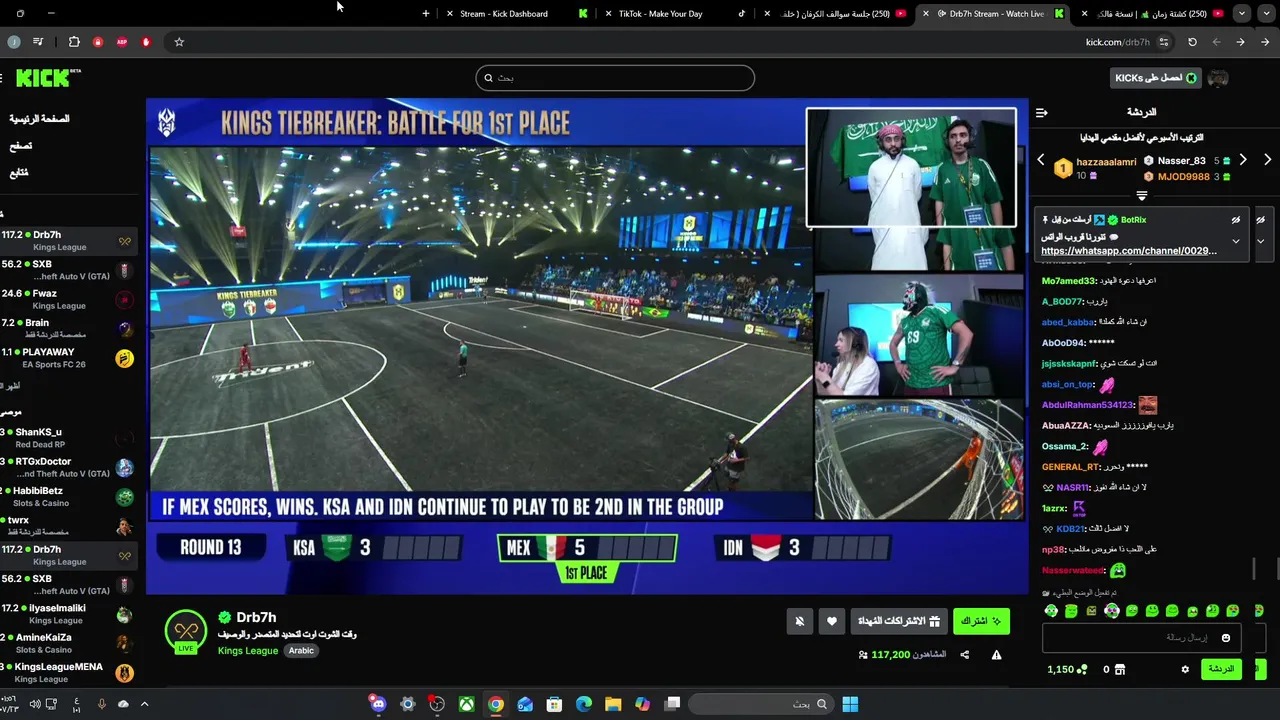Open KingsLeagueMENA channel in sidebar
The image size is (1280, 720).
tap(68, 672)
